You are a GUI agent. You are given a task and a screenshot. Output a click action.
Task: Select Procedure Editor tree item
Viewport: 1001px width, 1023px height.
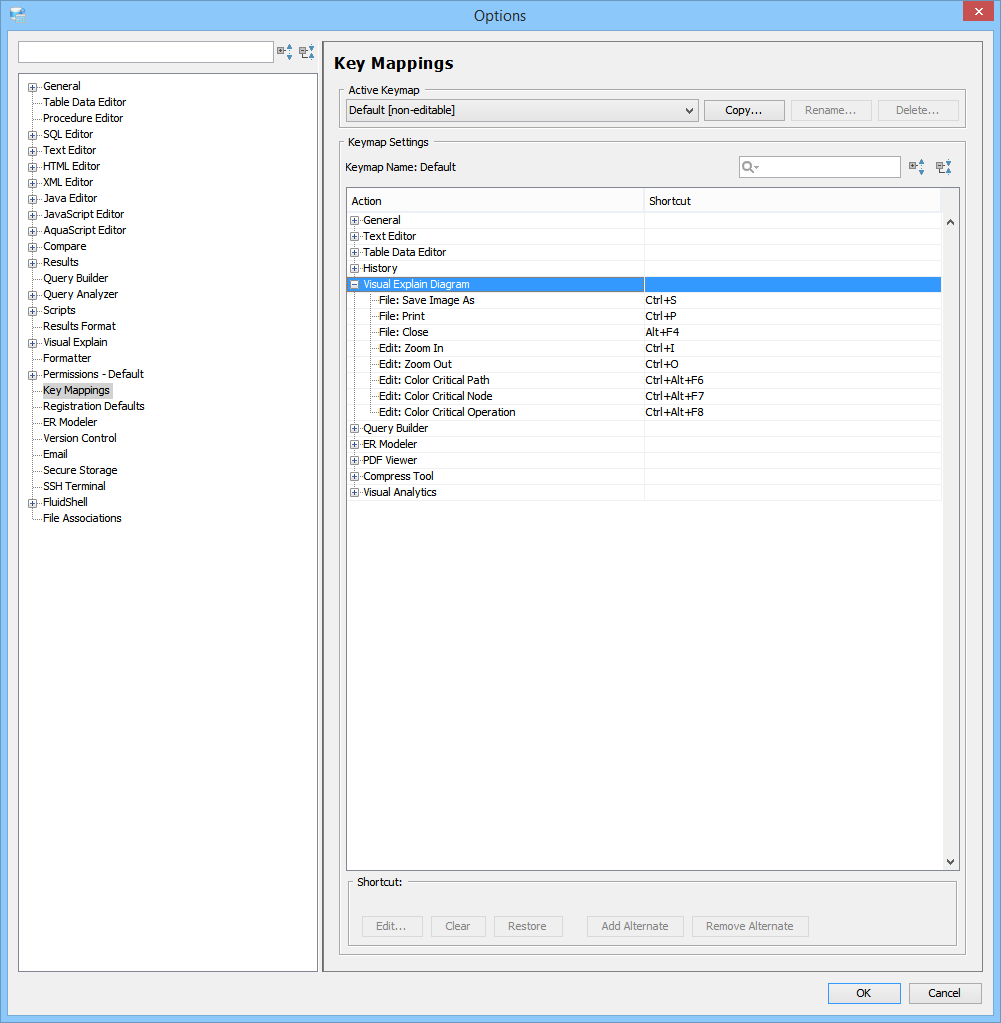point(83,118)
